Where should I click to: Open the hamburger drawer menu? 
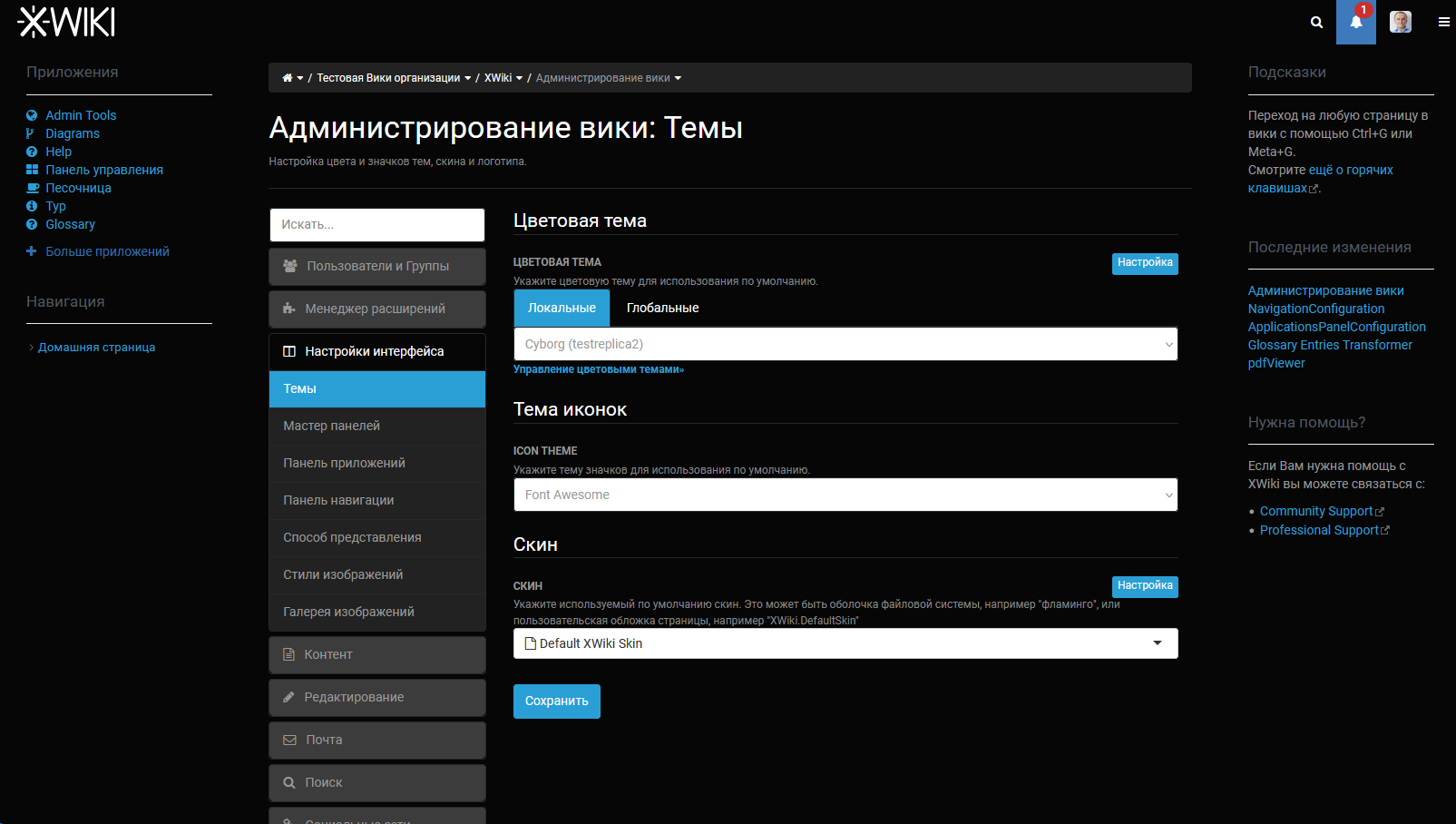pos(1444,23)
